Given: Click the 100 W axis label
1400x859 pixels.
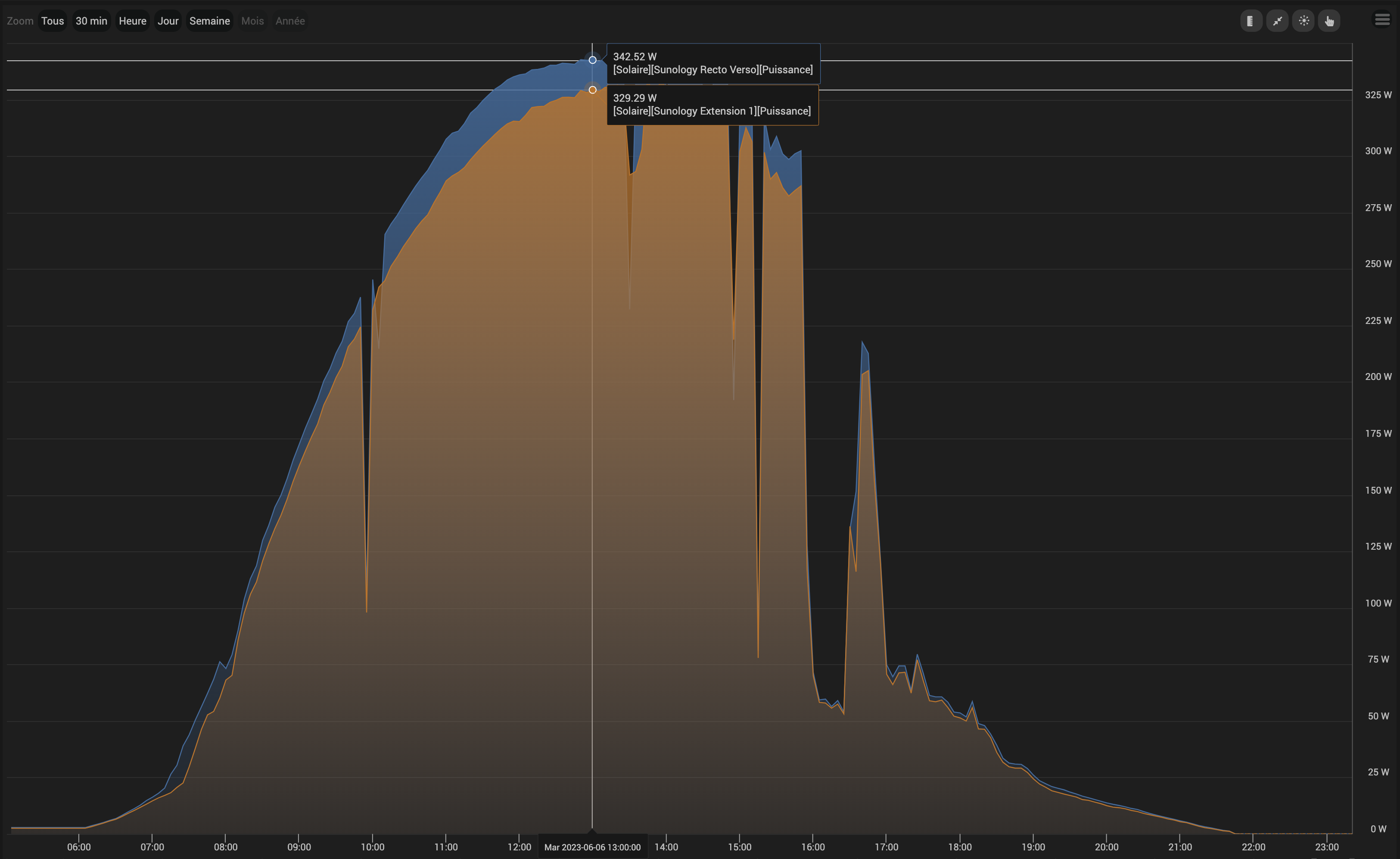Looking at the screenshot, I should pos(1378,603).
